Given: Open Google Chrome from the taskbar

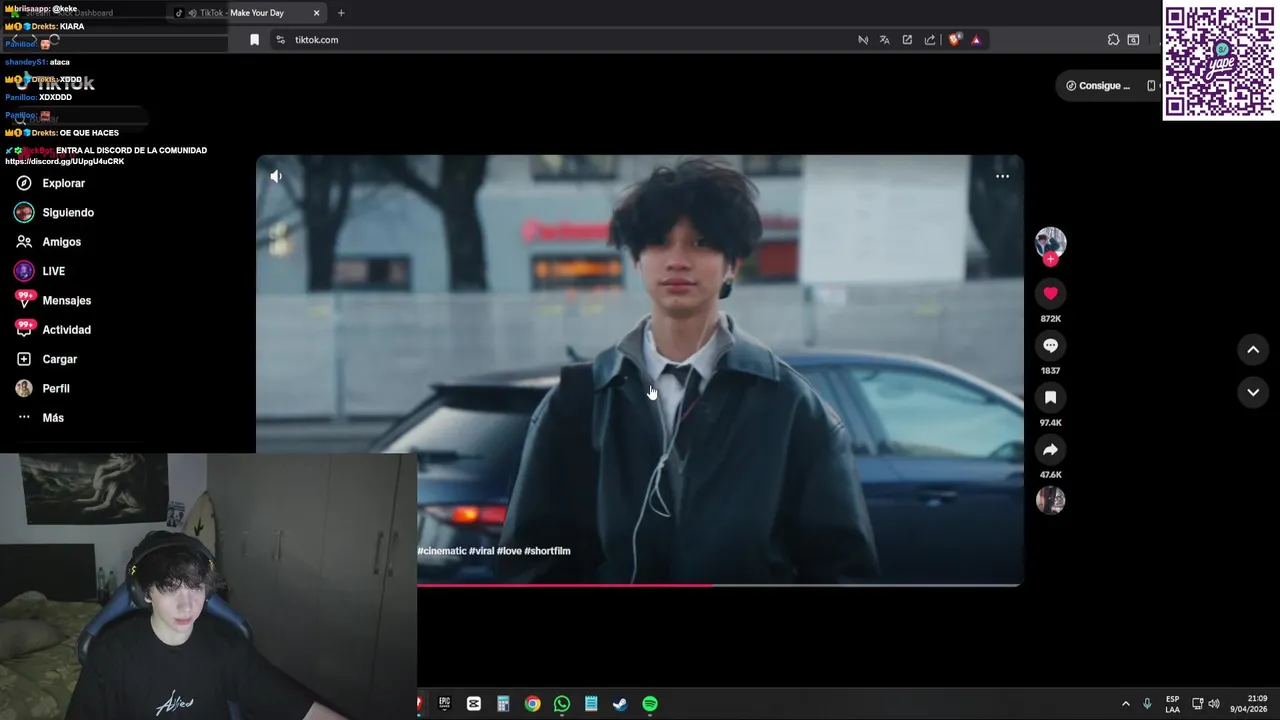Looking at the screenshot, I should pyautogui.click(x=533, y=704).
